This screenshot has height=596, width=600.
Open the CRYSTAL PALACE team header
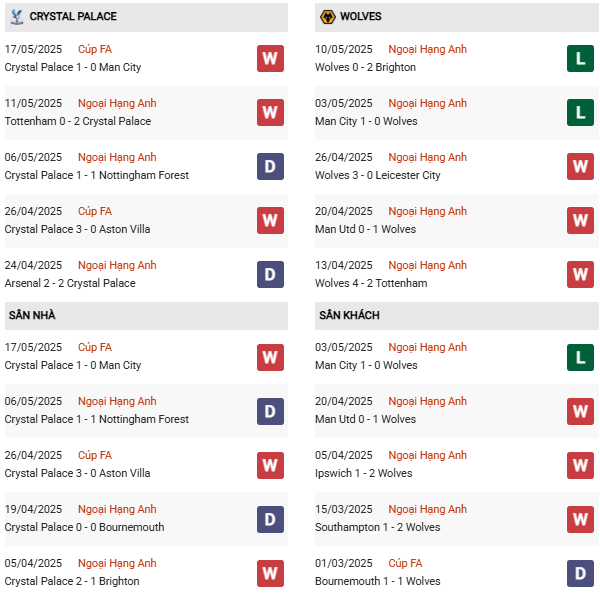[x=73, y=17]
